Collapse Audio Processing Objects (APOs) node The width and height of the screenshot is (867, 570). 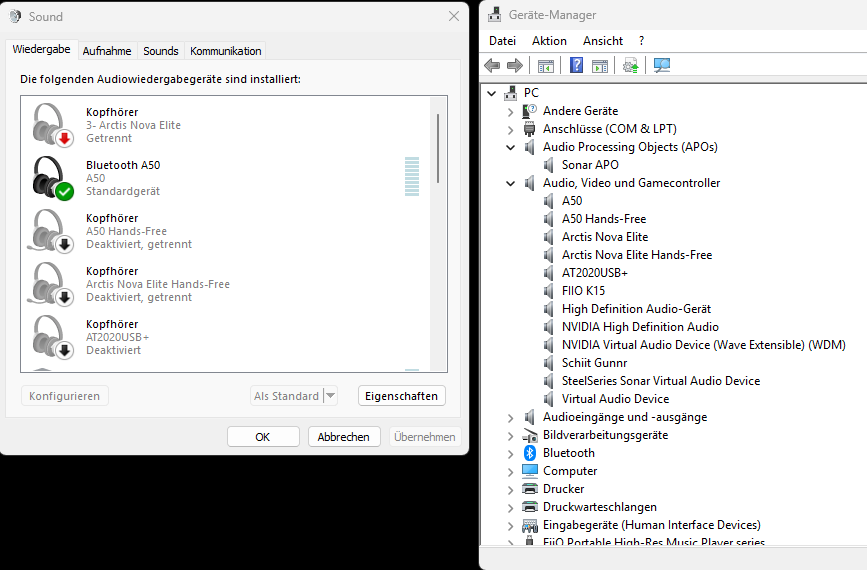pos(510,147)
